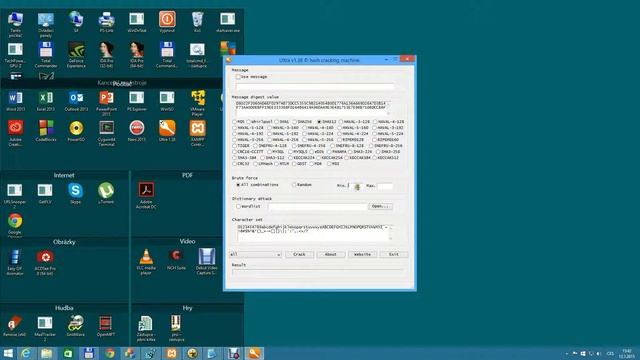This screenshot has width=640, height=360.
Task: Enable the wordlist checkbox under Dictionary attack
Action: point(238,207)
